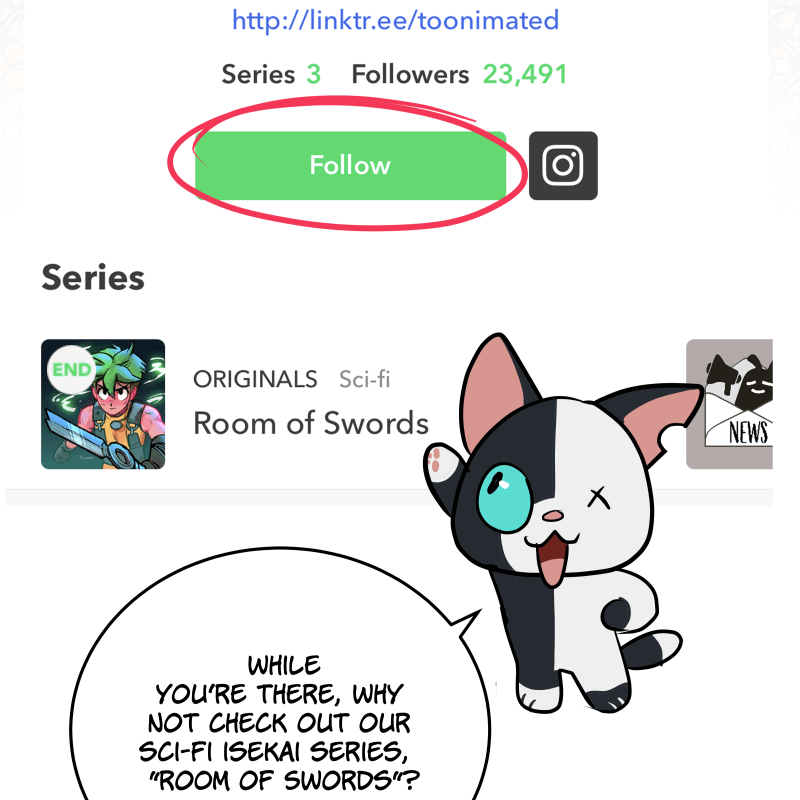This screenshot has height=800, width=800.
Task: Select the Sci-fi genre label
Action: (x=364, y=379)
